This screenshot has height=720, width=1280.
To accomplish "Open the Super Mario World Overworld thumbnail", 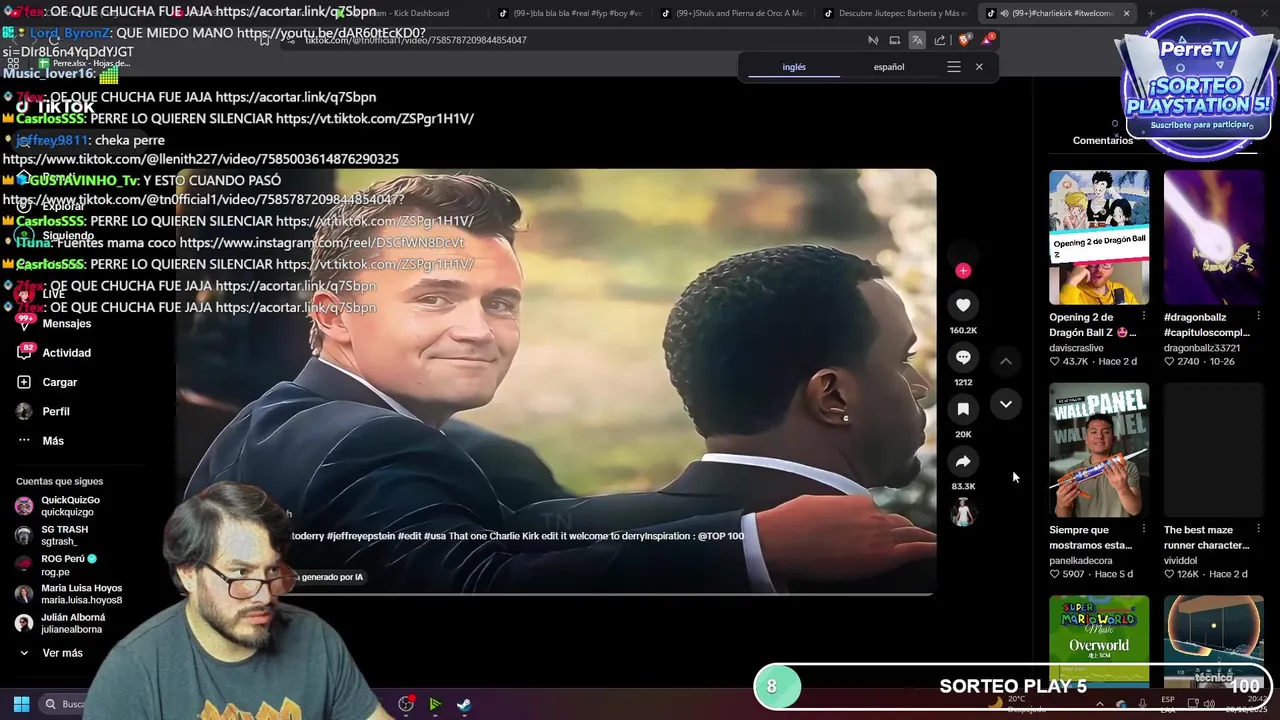I will (1099, 641).
